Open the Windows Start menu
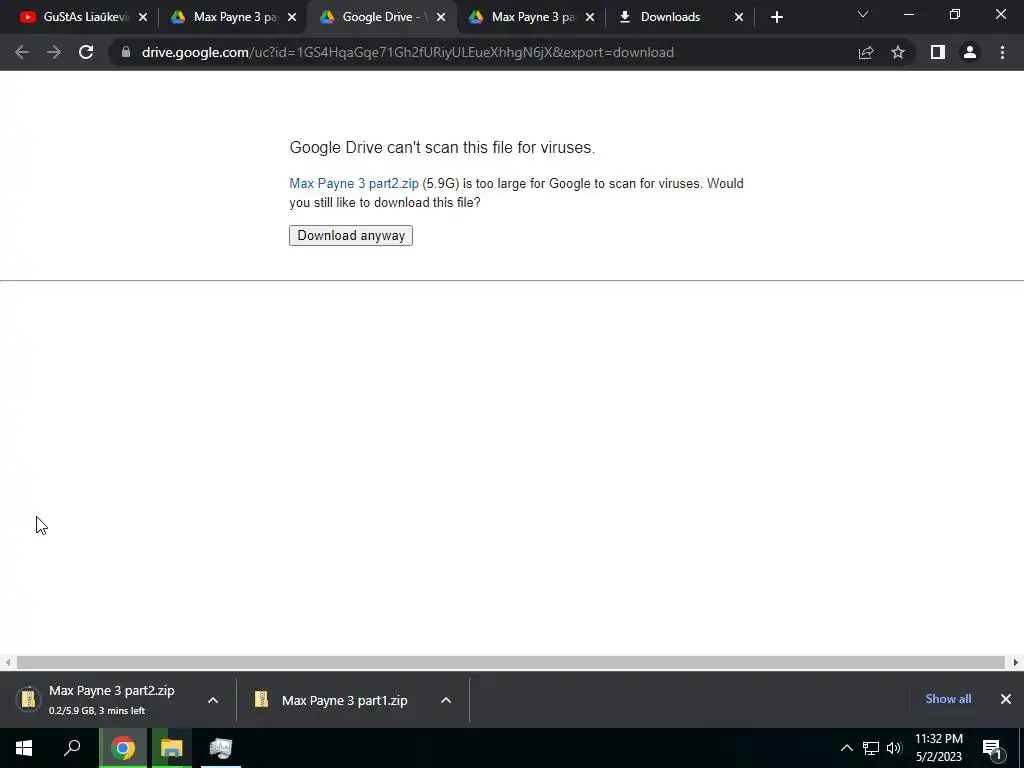The height and width of the screenshot is (768, 1024). click(24, 748)
